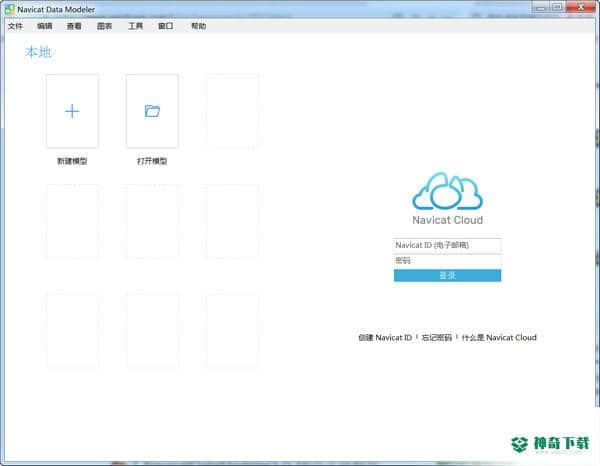600x466 pixels.
Task: Click the 新建模型 label
Action: coord(72,161)
